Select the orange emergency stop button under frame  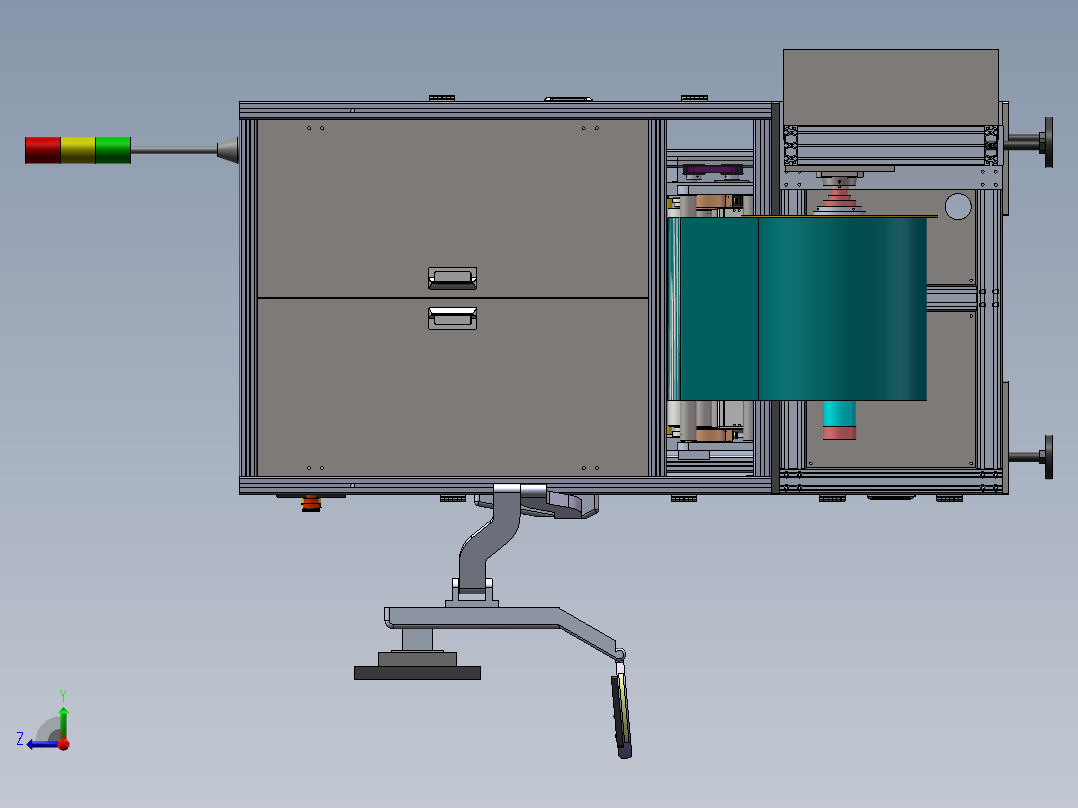click(311, 503)
